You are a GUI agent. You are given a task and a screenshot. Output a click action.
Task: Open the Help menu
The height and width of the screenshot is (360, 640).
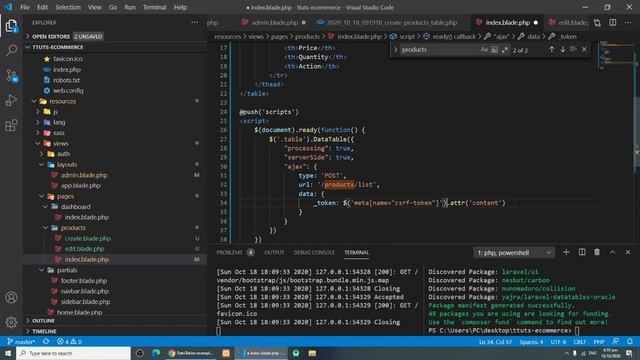pyautogui.click(x=180, y=7)
